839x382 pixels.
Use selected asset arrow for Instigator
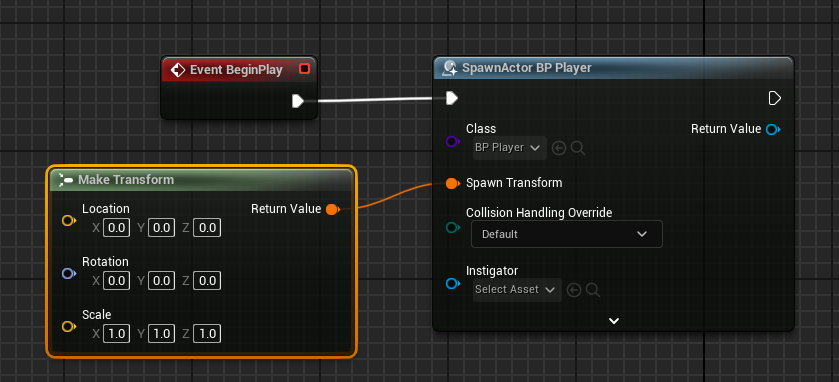(574, 290)
